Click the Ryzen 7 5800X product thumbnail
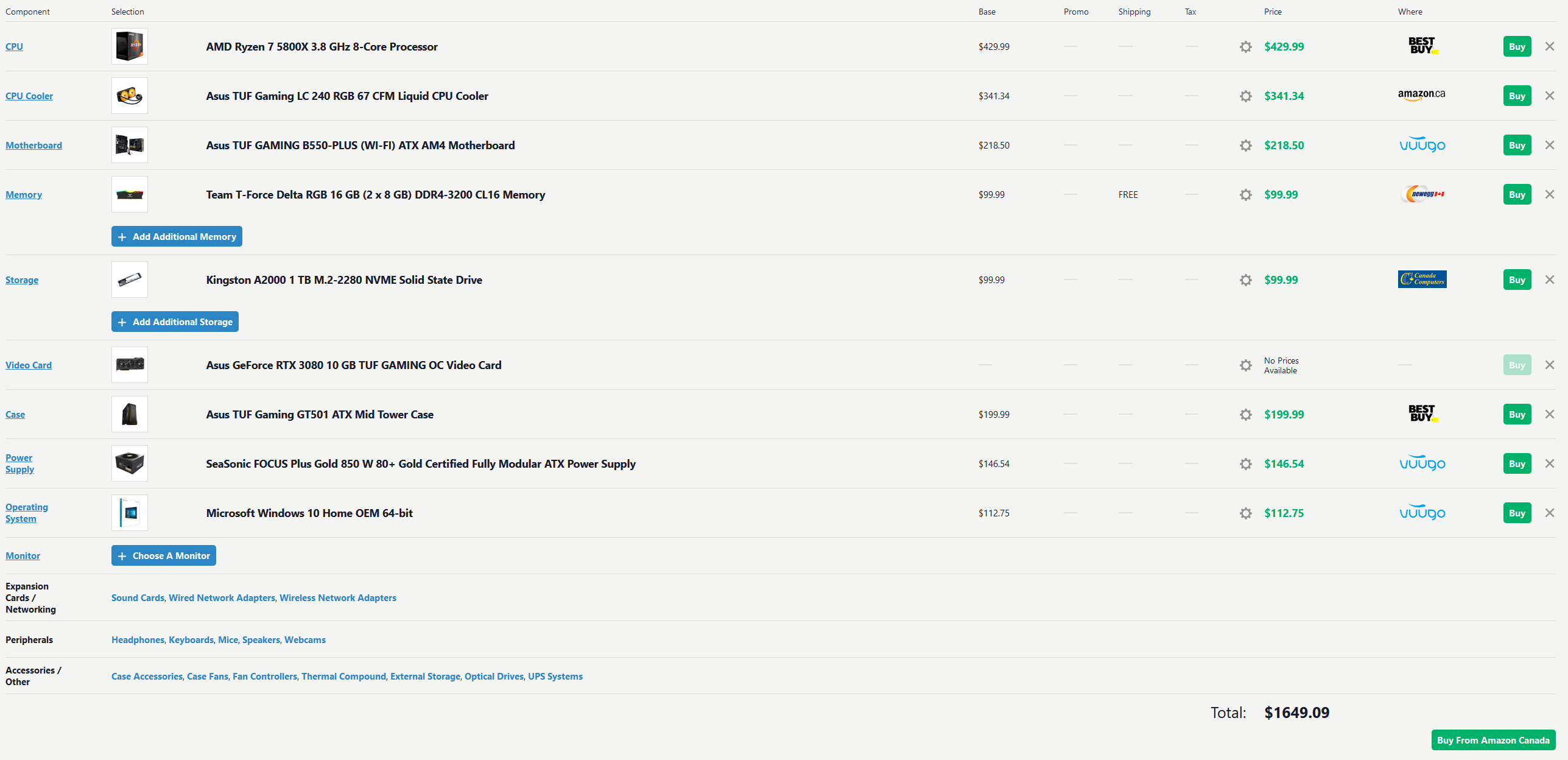 pyautogui.click(x=130, y=47)
